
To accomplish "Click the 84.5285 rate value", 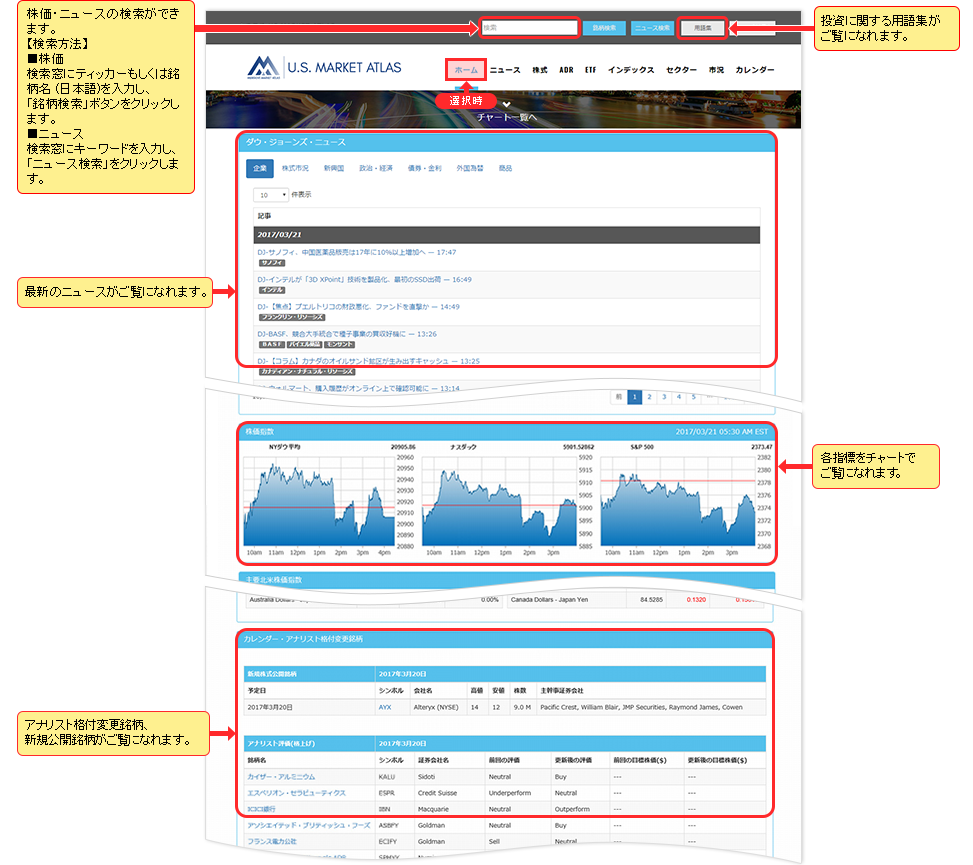I will click(x=652, y=600).
